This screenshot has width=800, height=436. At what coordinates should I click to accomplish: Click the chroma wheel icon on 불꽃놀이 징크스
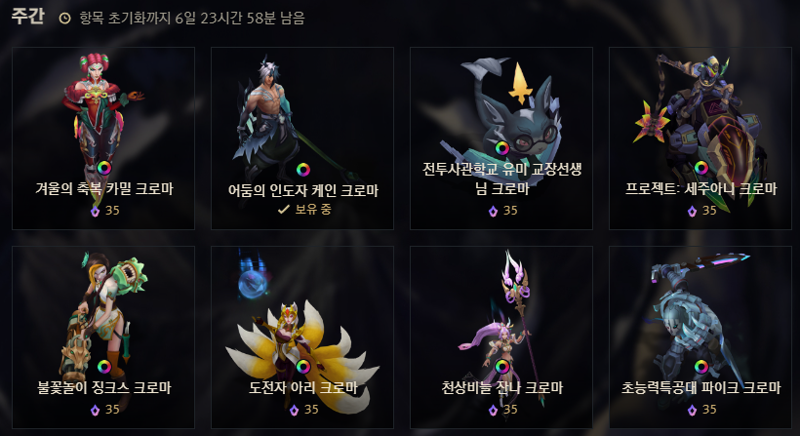104,367
